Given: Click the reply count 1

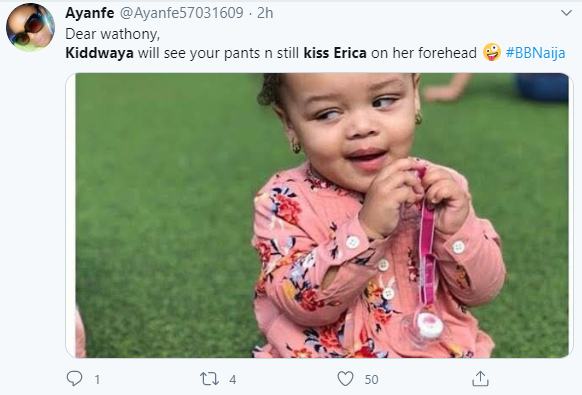Looking at the screenshot, I should coord(97,379).
